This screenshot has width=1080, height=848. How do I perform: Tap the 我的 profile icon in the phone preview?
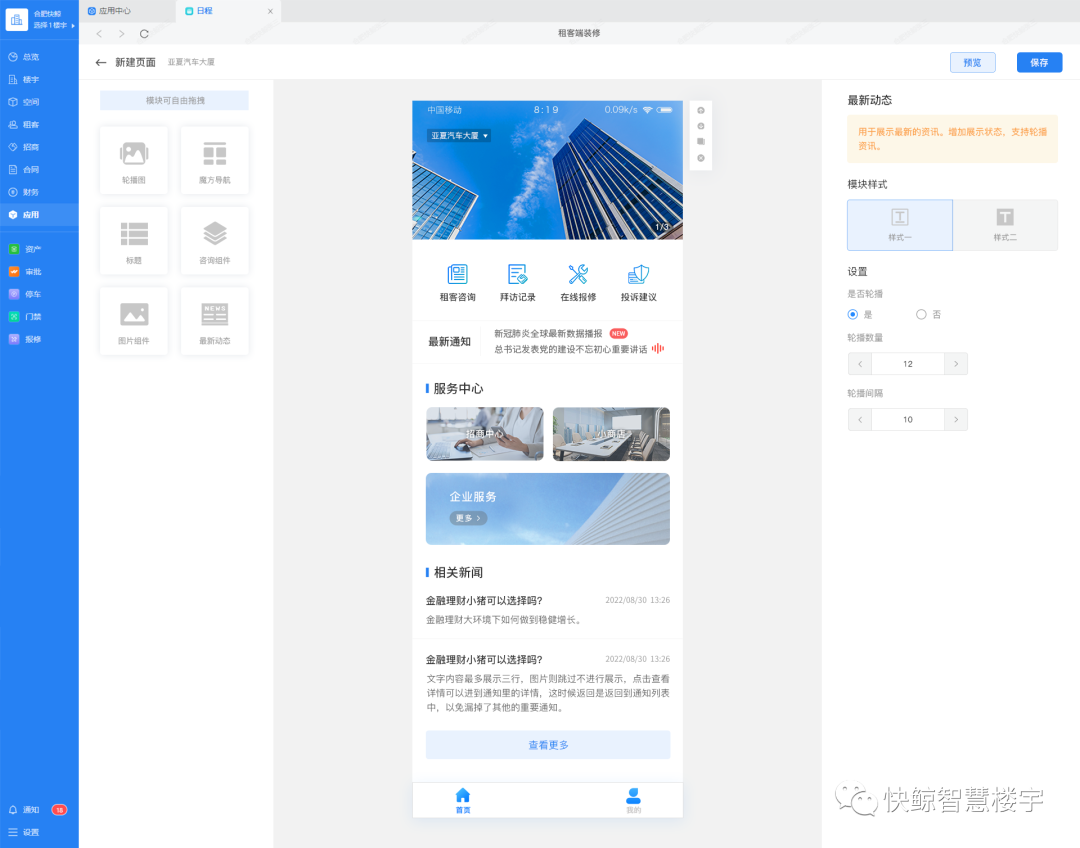point(633,800)
